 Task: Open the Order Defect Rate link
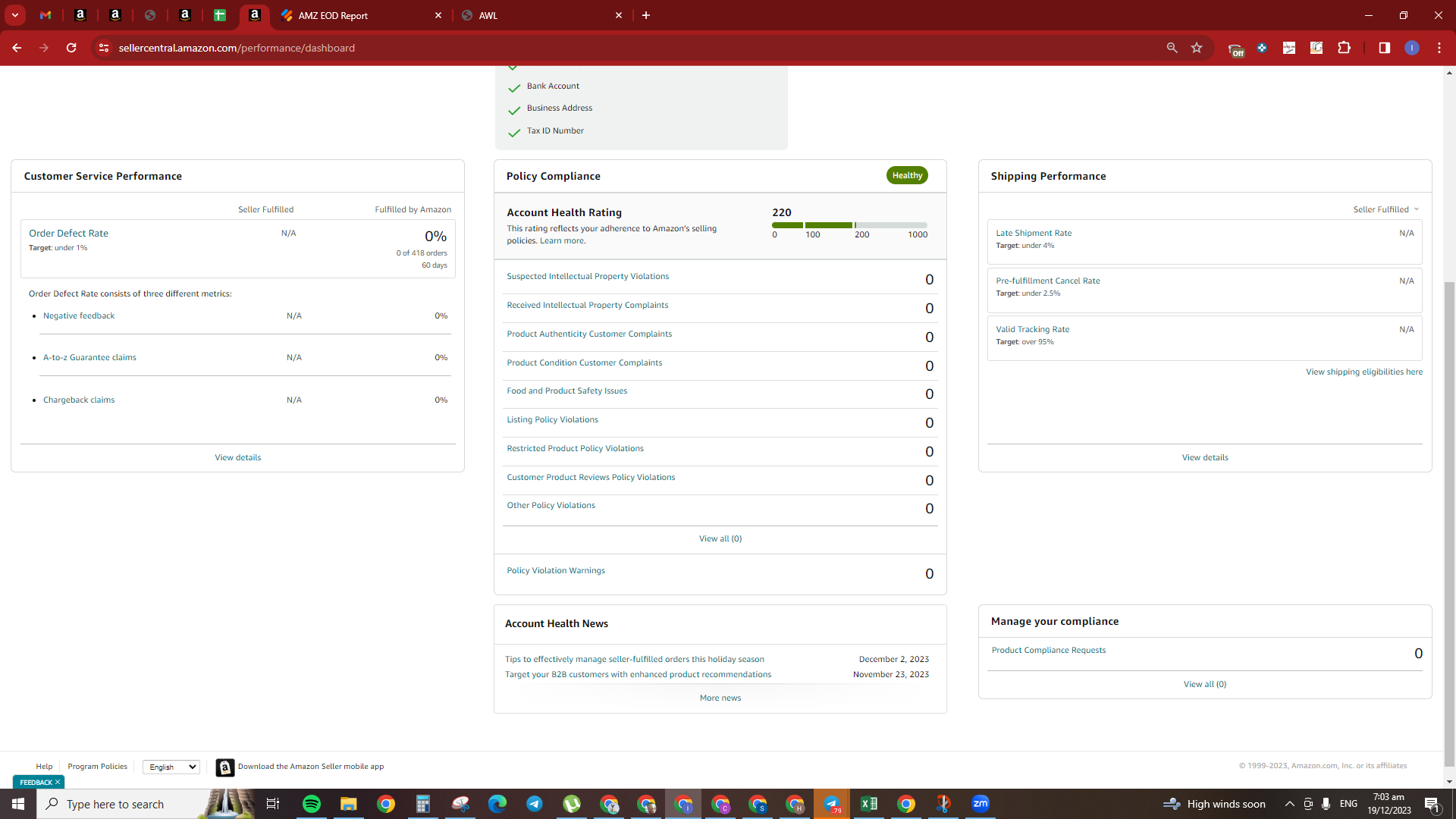(68, 233)
